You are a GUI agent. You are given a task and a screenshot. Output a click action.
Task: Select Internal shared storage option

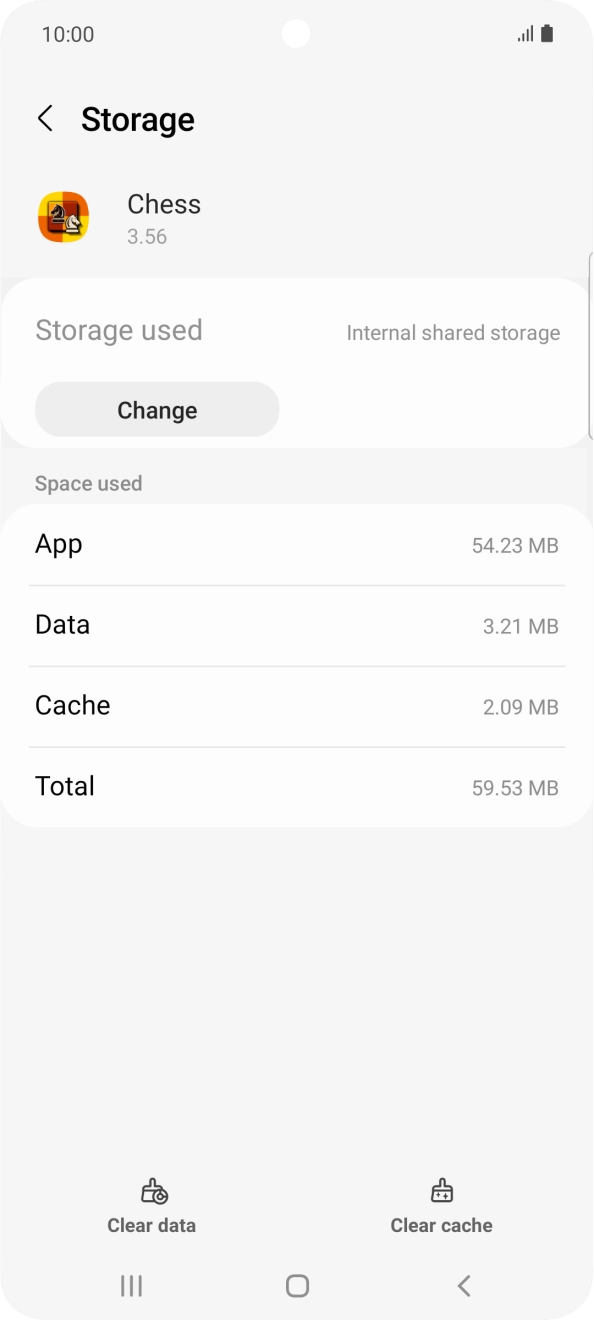pyautogui.click(x=452, y=332)
